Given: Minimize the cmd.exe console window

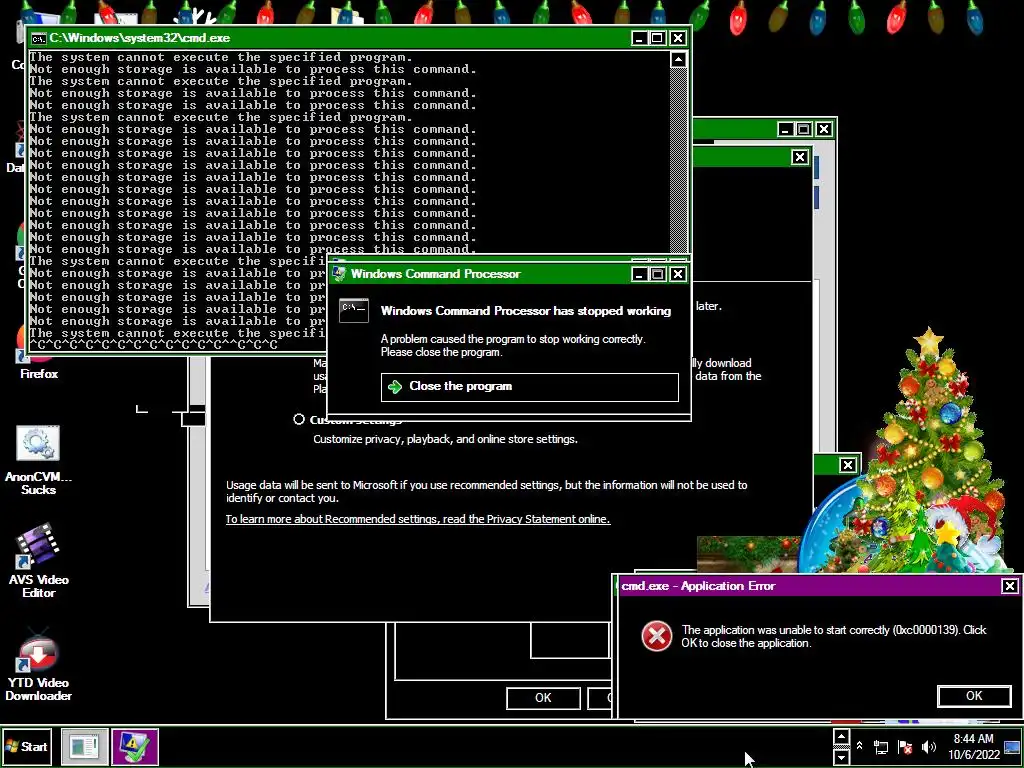Looking at the screenshot, I should [x=639, y=39].
